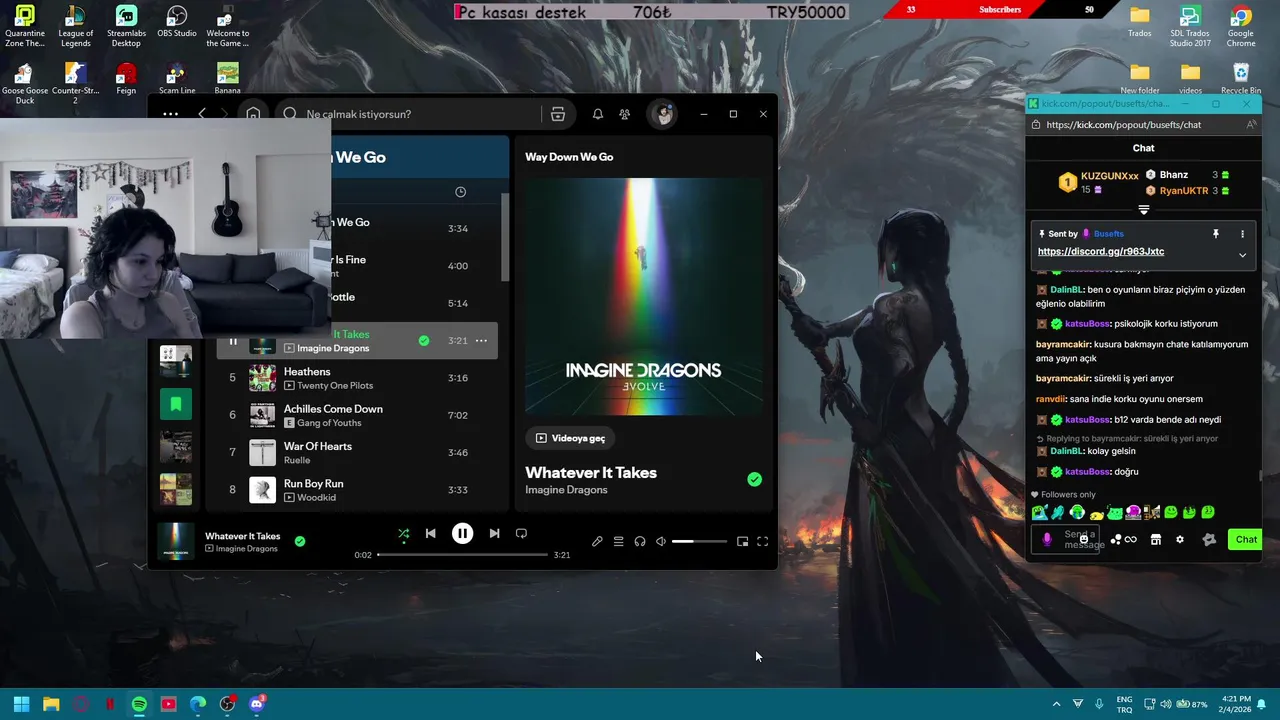Click duration clock column header in tracklist

click(460, 192)
